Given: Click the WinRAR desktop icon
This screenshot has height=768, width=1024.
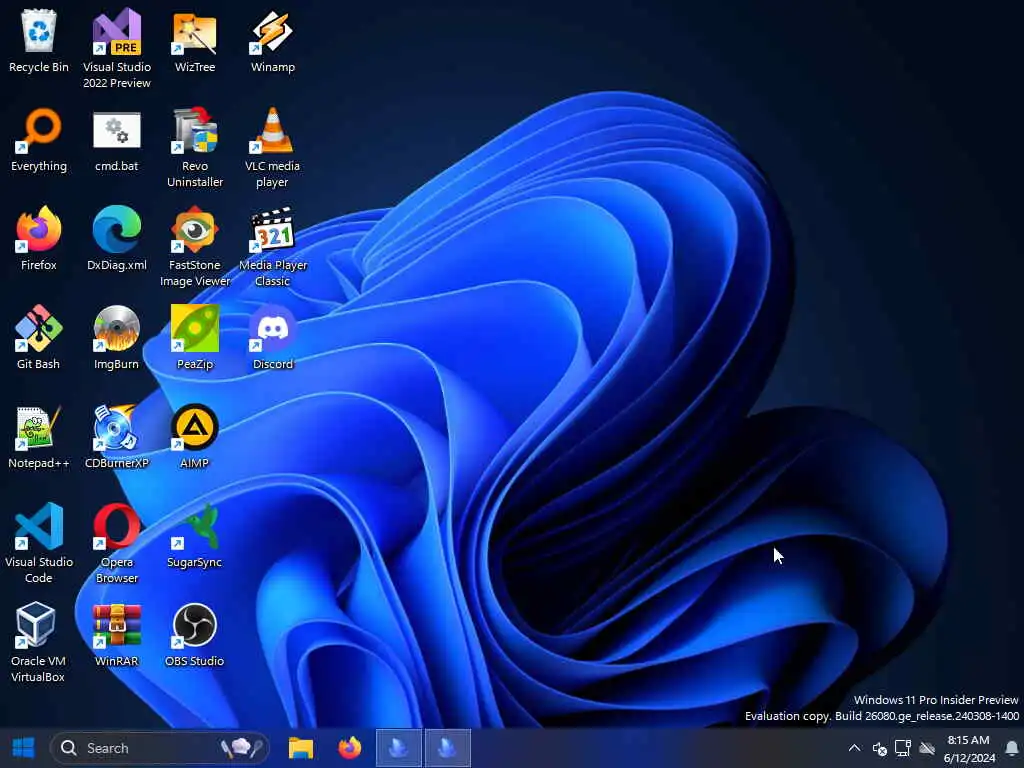Looking at the screenshot, I should [x=117, y=635].
